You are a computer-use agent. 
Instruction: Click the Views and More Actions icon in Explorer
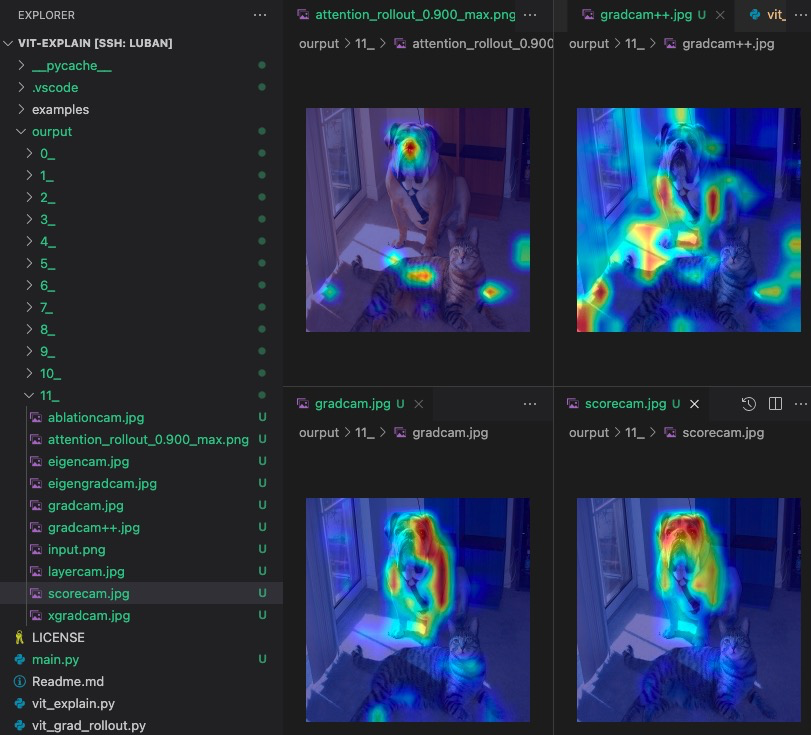click(260, 15)
